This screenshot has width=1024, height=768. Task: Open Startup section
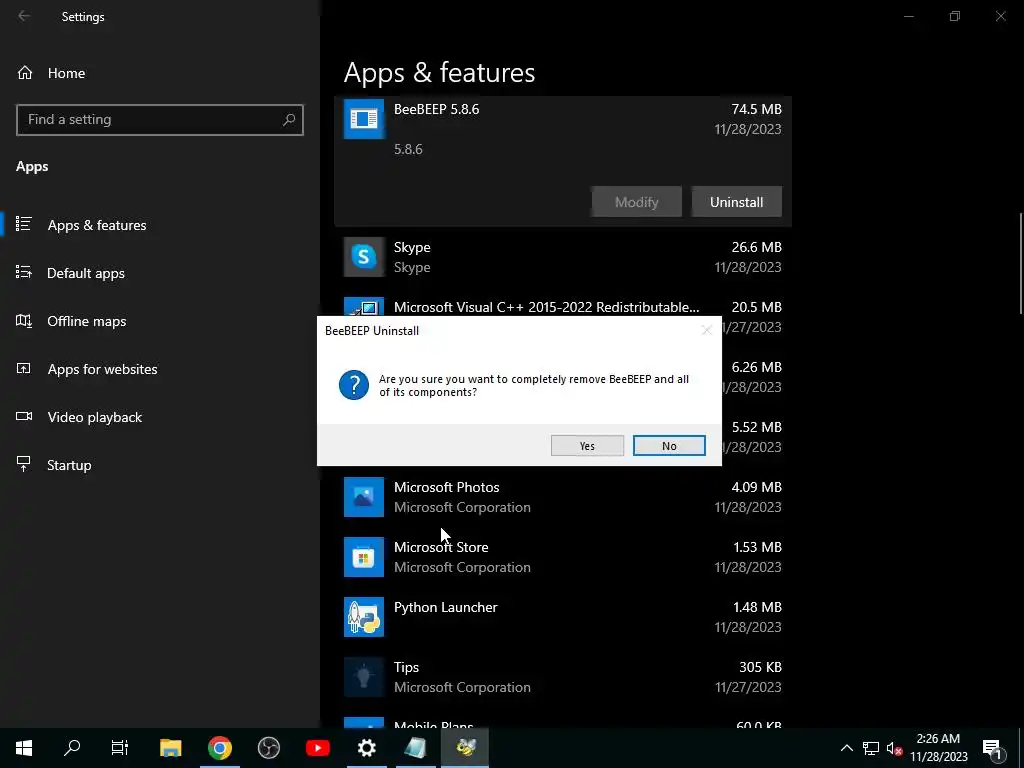point(69,465)
